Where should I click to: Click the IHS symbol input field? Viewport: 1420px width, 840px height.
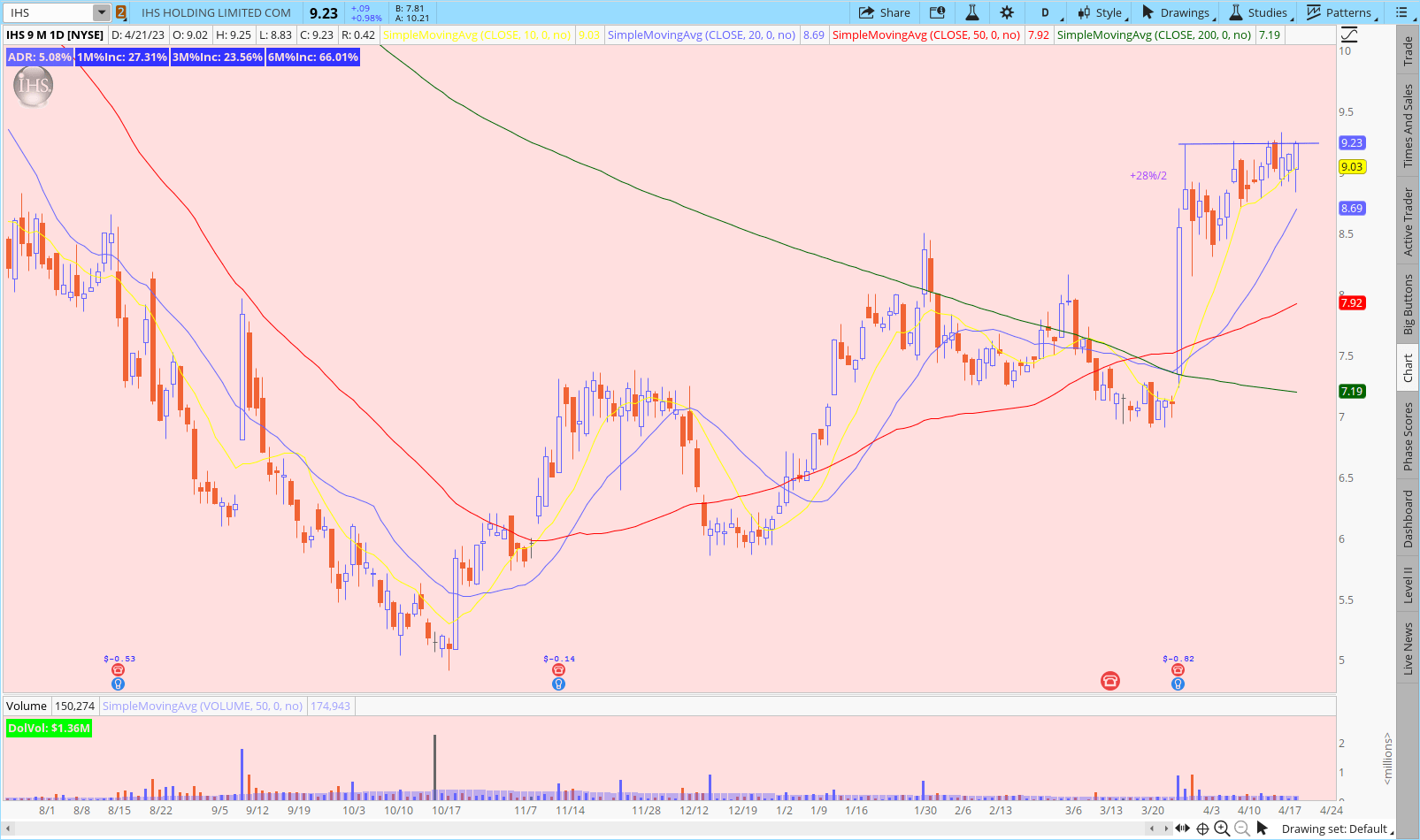click(x=49, y=12)
